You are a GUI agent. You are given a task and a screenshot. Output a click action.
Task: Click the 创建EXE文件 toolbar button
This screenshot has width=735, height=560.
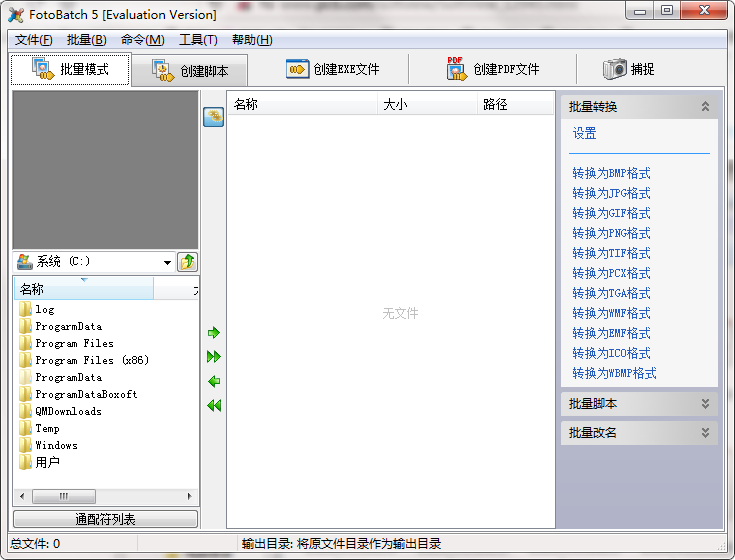click(x=332, y=69)
